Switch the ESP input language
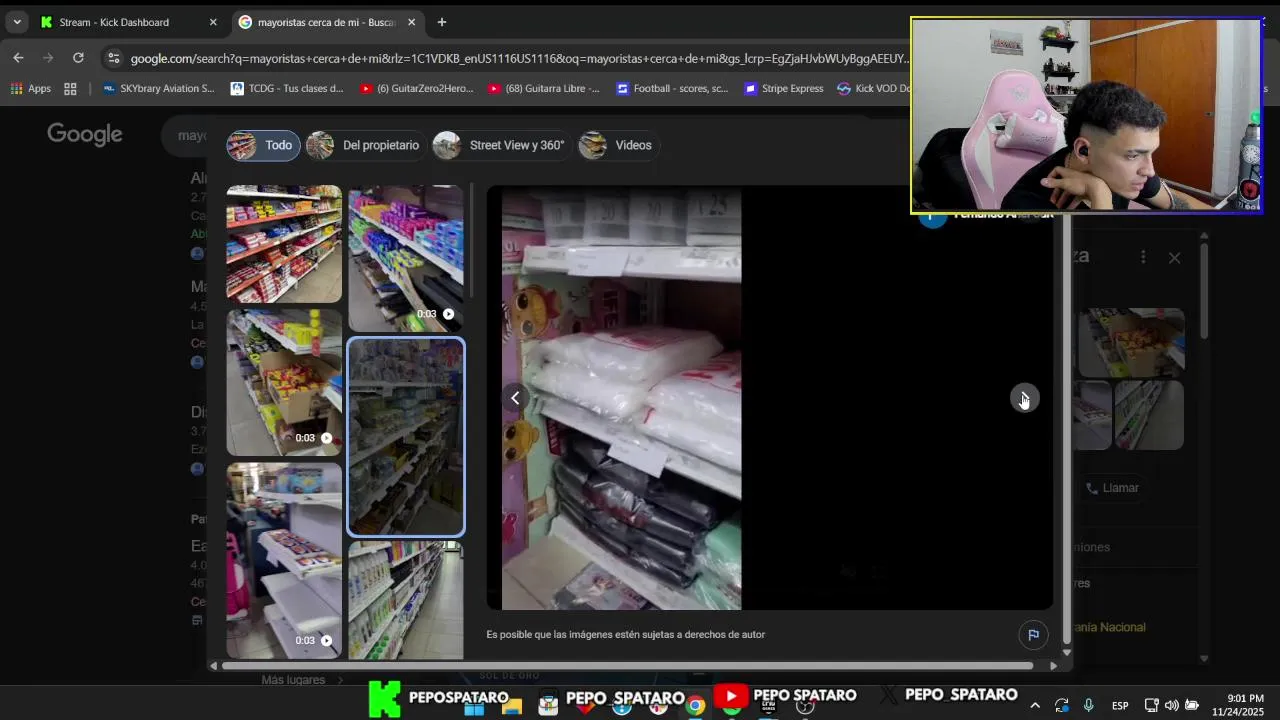This screenshot has width=1280, height=720. [1120, 705]
